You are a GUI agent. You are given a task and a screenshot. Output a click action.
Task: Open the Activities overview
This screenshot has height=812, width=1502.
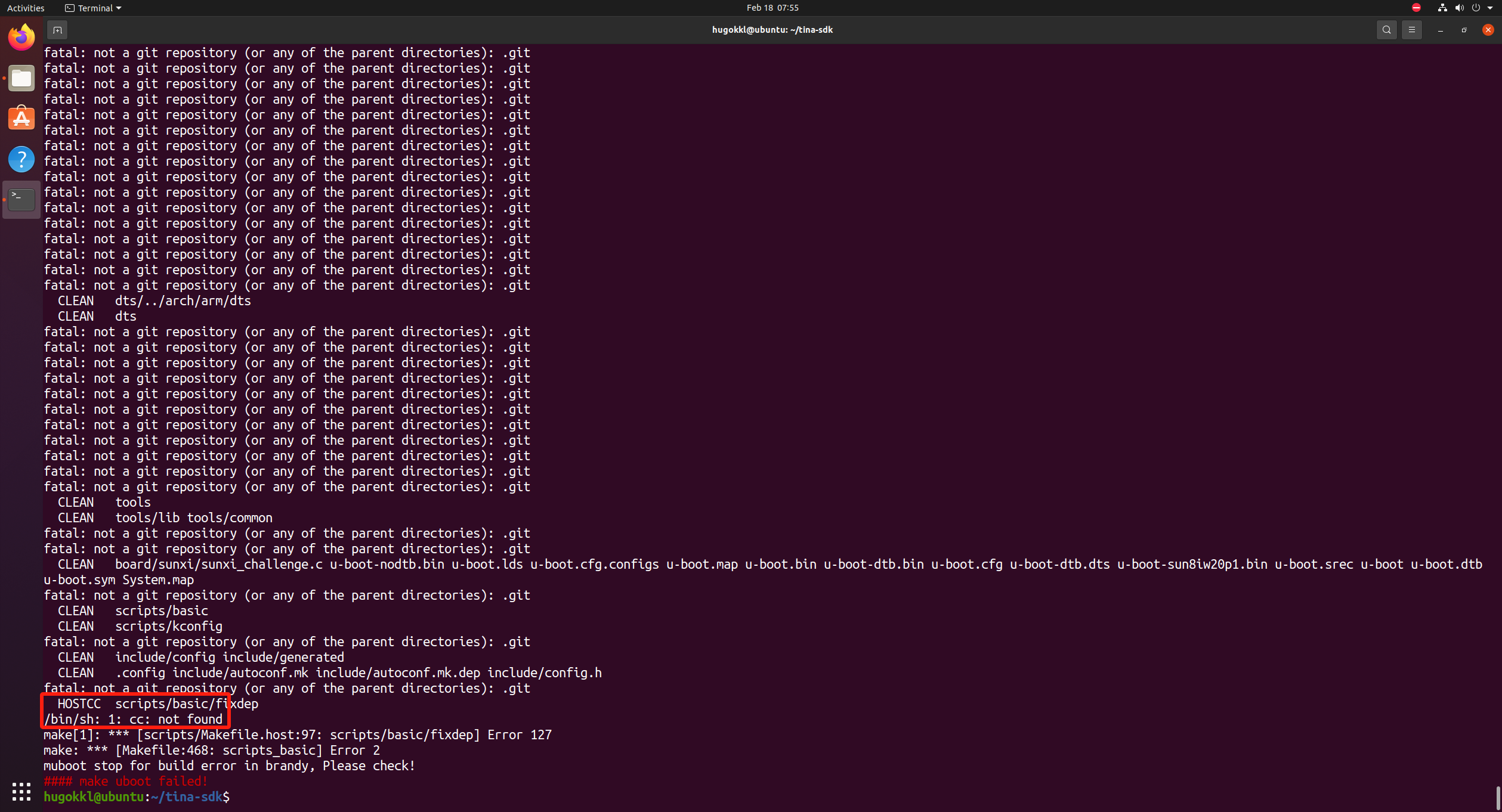click(26, 8)
